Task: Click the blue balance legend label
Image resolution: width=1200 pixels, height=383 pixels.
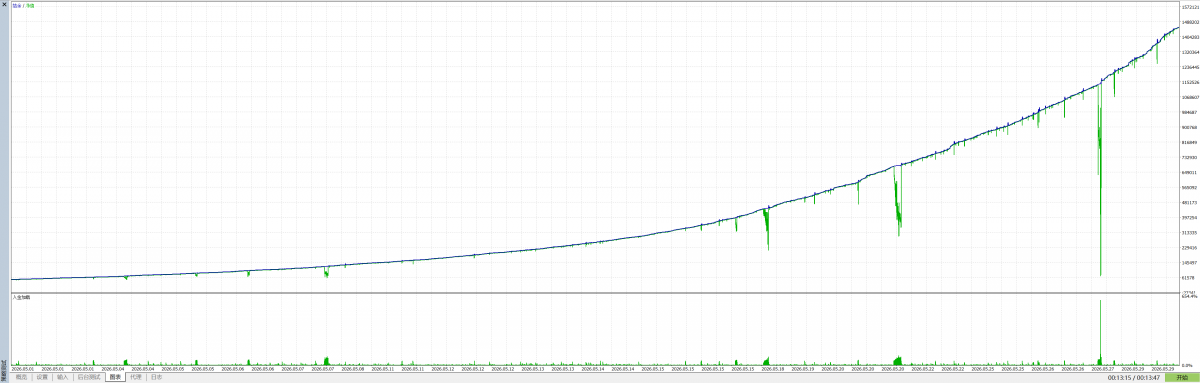Action: (x=16, y=6)
